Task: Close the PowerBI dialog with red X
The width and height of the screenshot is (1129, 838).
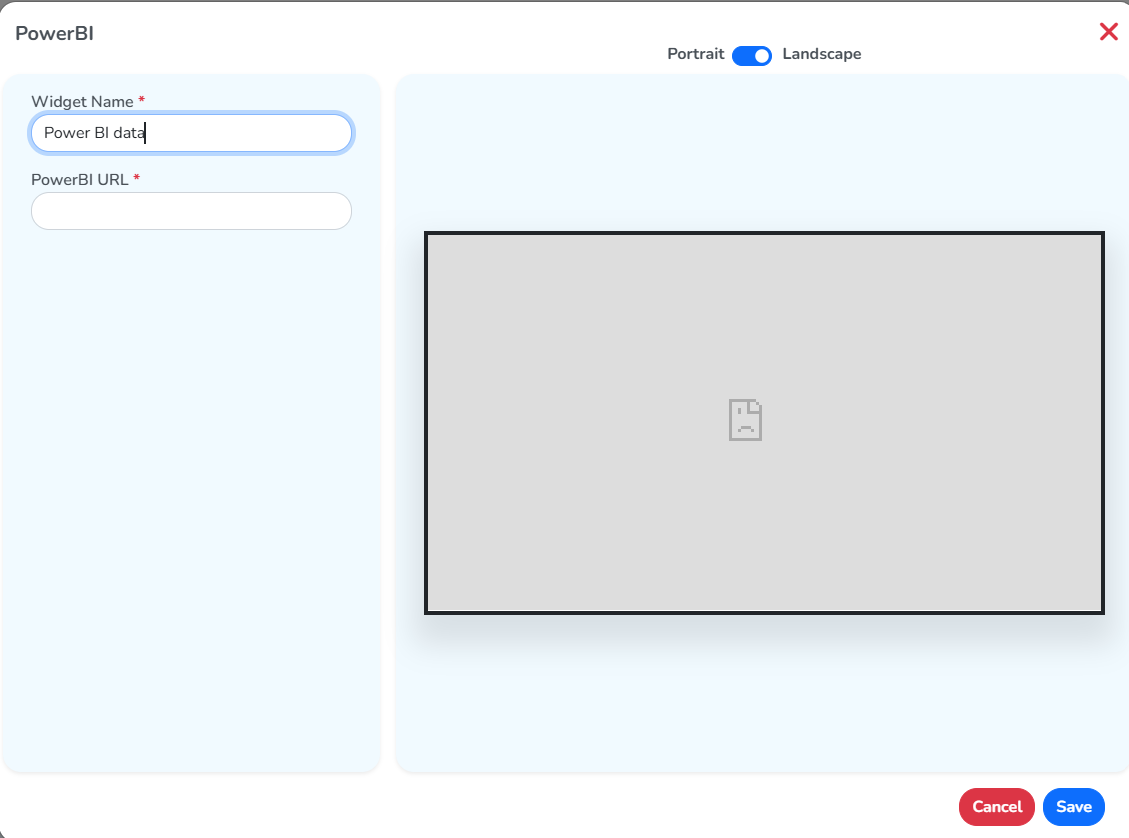Action: coord(1109,32)
